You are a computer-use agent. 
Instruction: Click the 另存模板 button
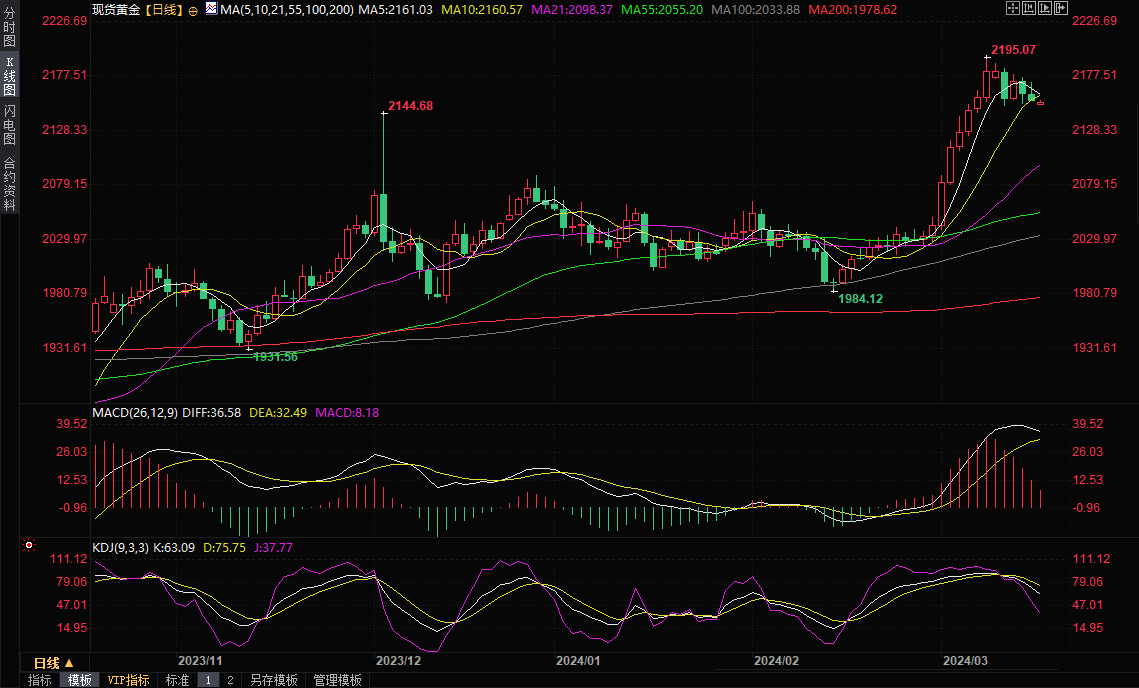pyautogui.click(x=274, y=680)
